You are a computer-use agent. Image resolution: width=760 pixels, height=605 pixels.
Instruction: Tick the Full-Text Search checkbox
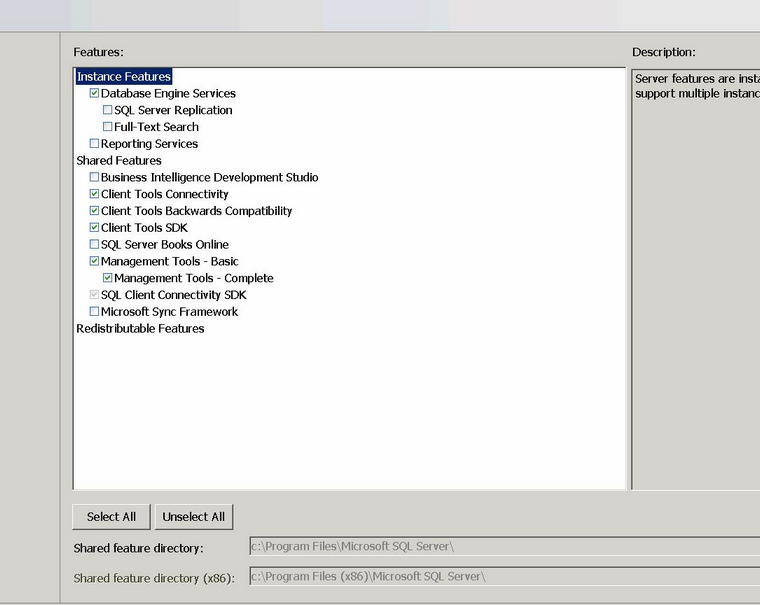tap(108, 127)
